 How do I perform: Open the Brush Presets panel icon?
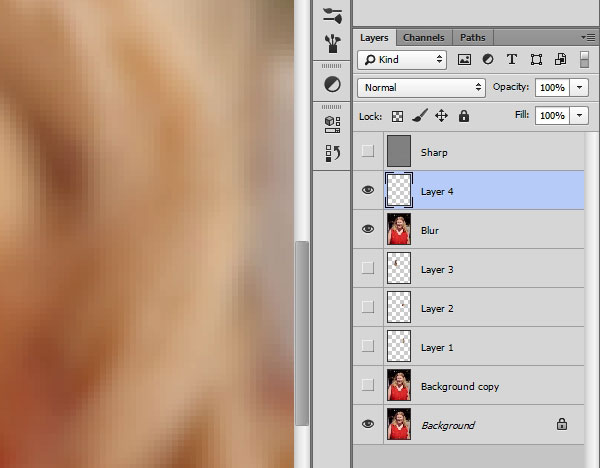coord(333,43)
